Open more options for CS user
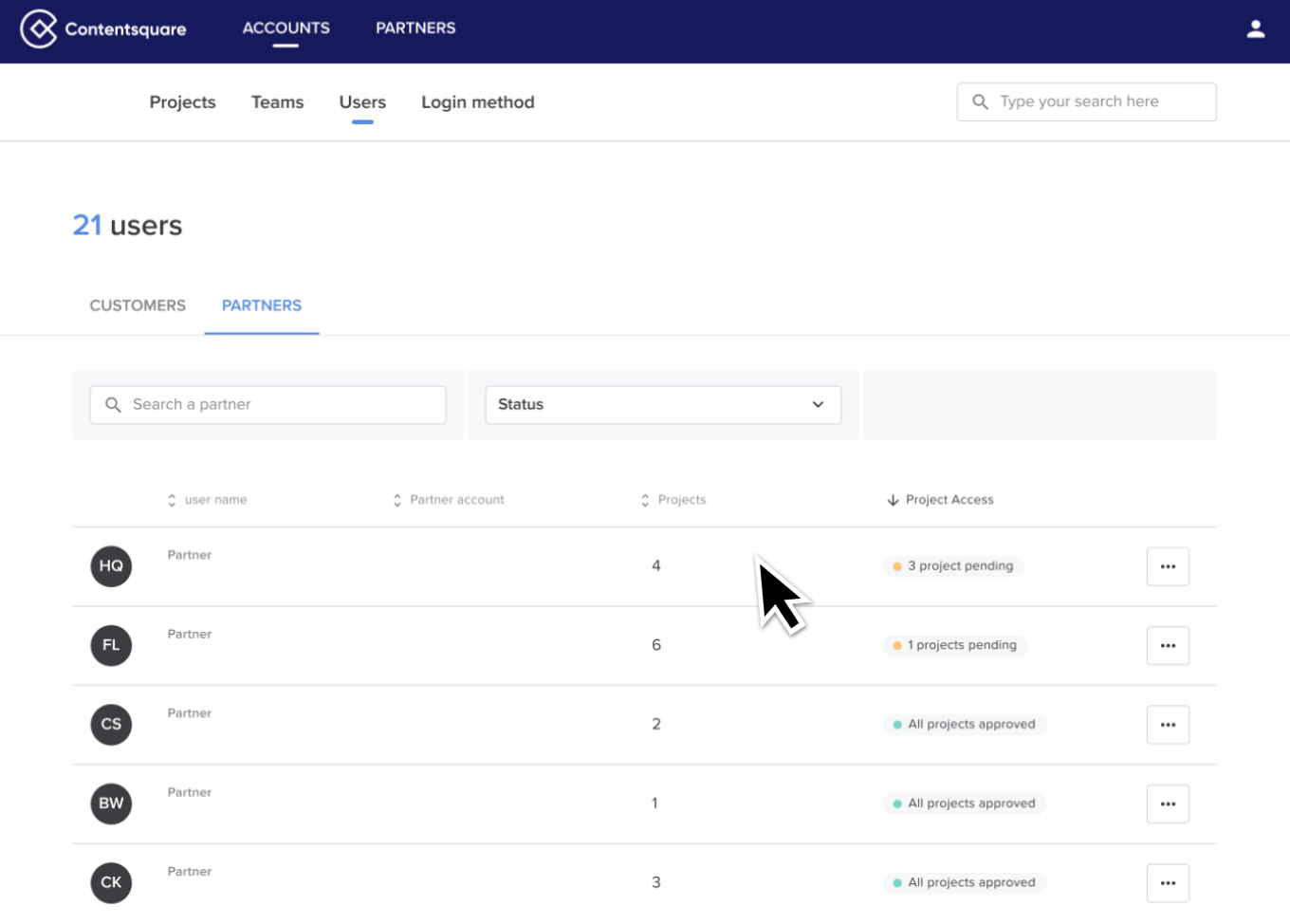Viewport: 1290px width, 924px height. [x=1168, y=725]
